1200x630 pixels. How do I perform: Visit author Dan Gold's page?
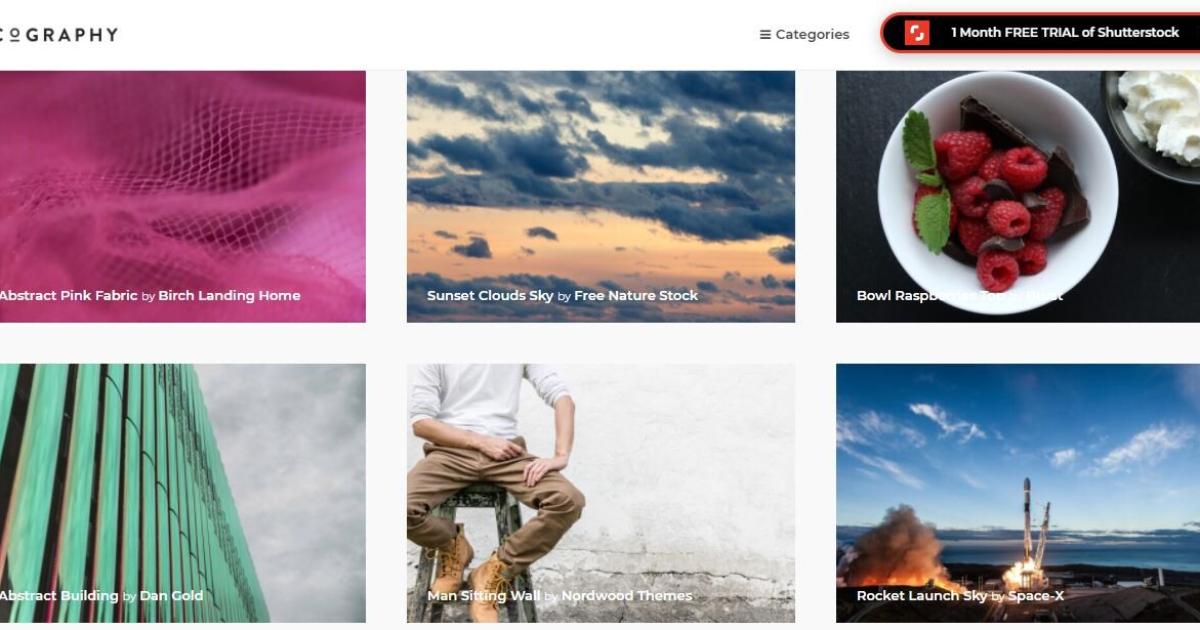[171, 596]
